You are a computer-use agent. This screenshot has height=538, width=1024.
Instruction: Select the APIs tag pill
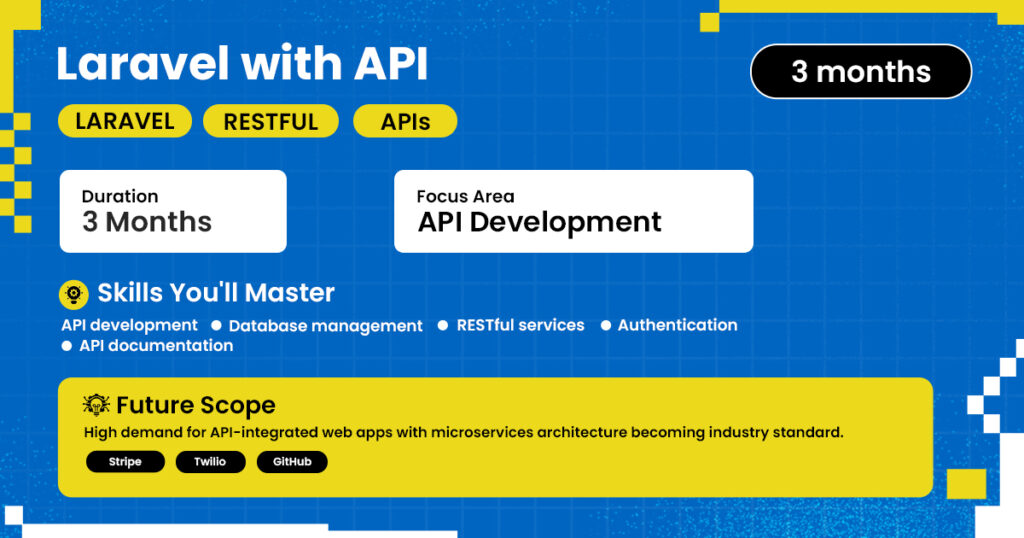[x=406, y=121]
